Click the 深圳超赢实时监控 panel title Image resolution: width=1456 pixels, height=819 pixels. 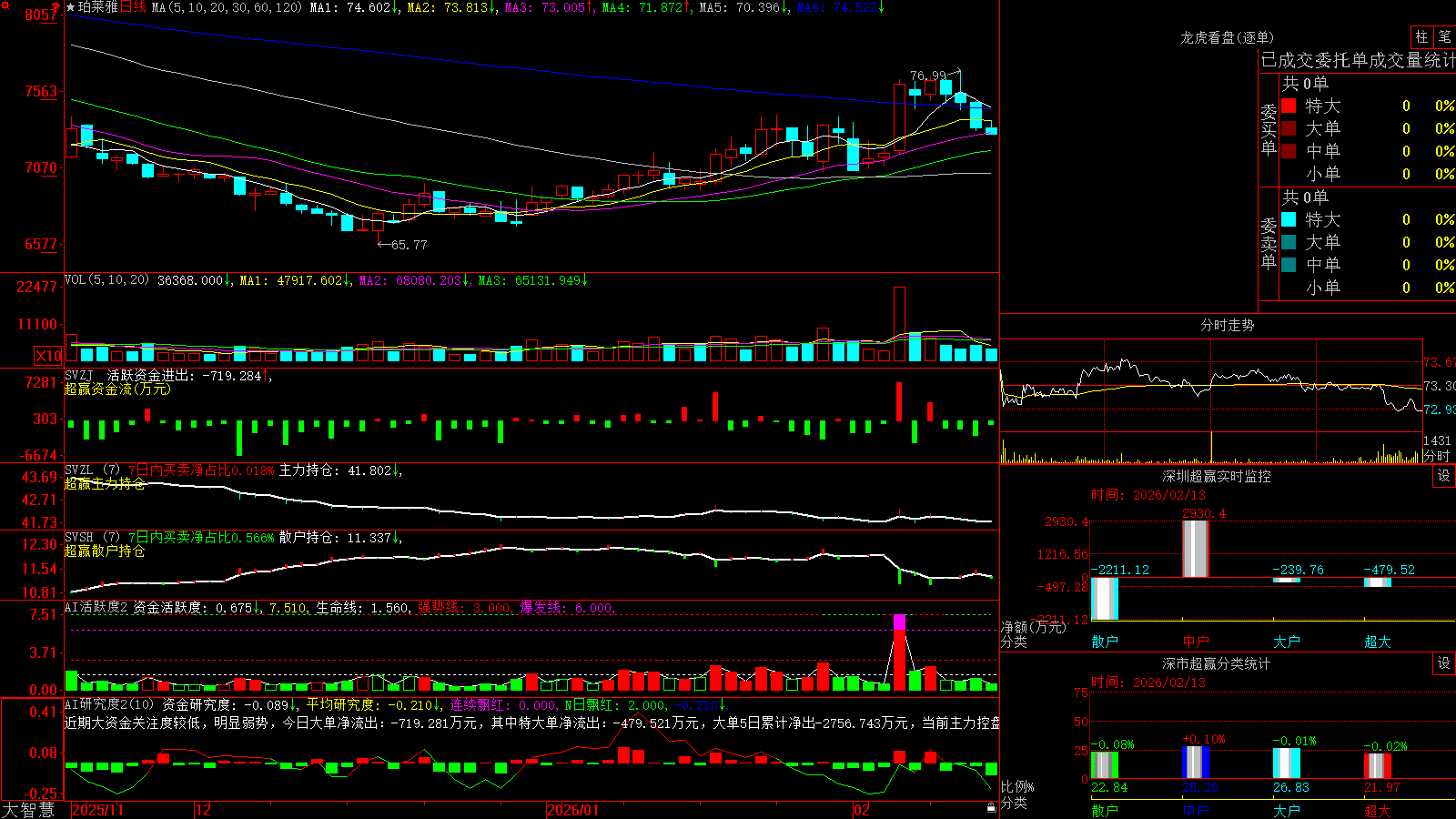pyautogui.click(x=1216, y=476)
